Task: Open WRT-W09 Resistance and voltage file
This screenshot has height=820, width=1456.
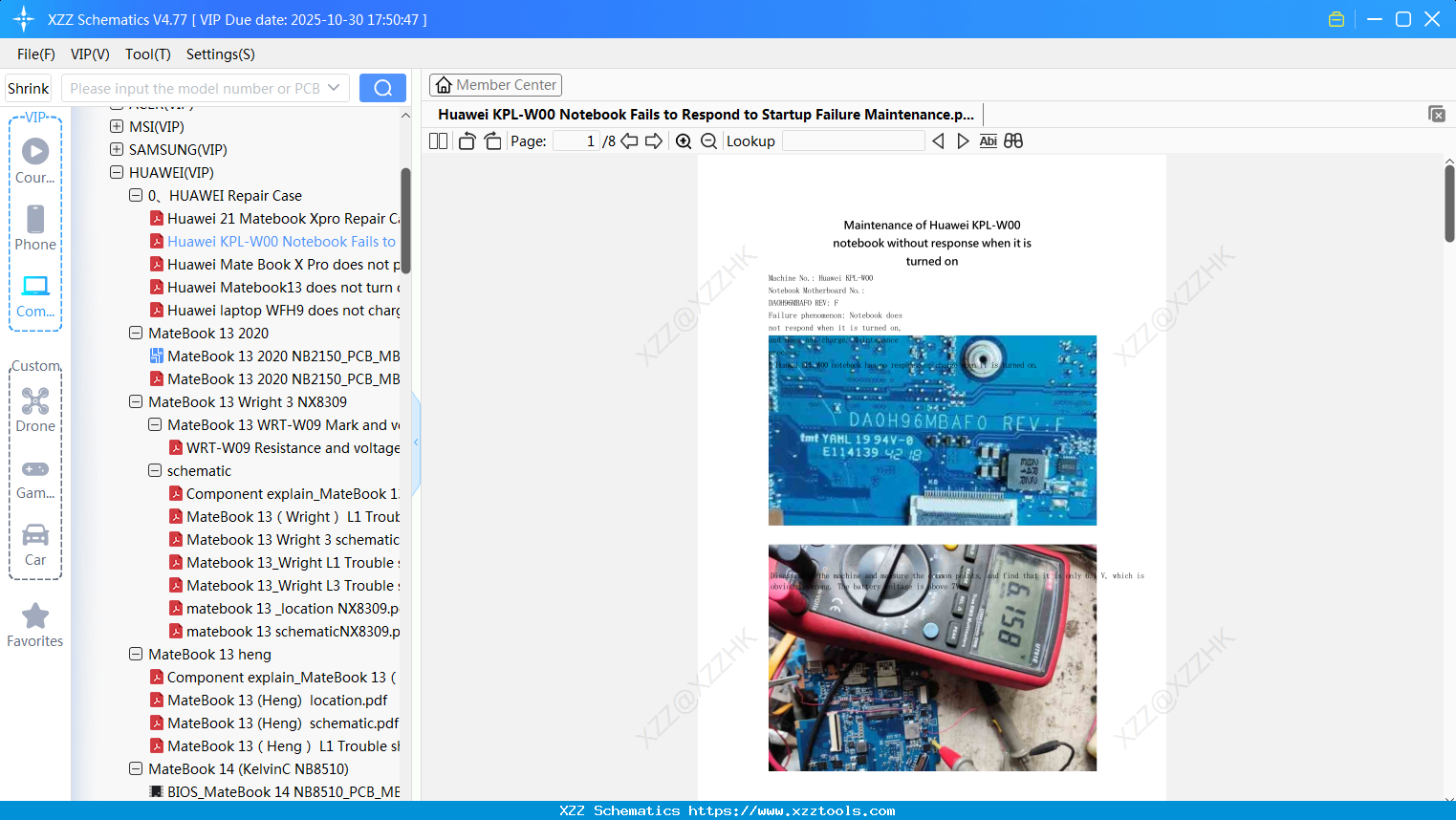Action: point(285,448)
